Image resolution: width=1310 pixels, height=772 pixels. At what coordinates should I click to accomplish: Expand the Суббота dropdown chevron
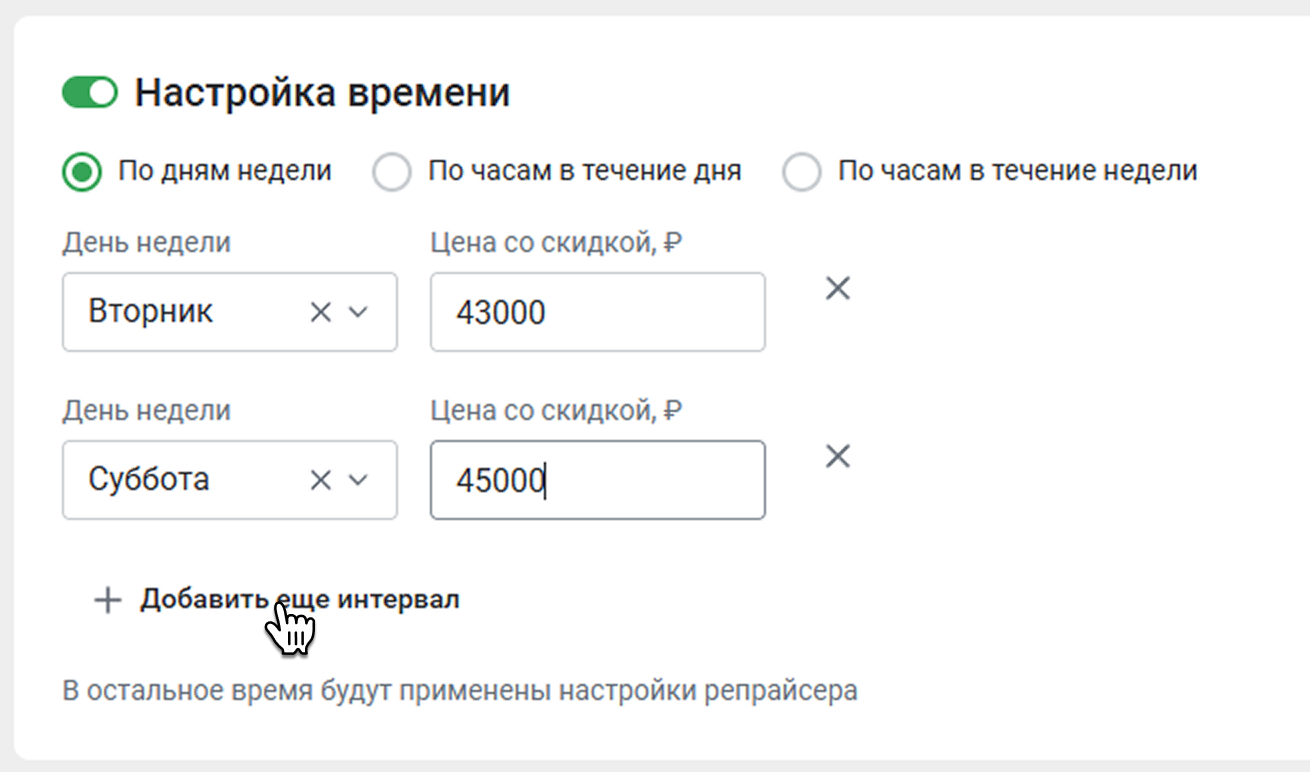tap(358, 480)
